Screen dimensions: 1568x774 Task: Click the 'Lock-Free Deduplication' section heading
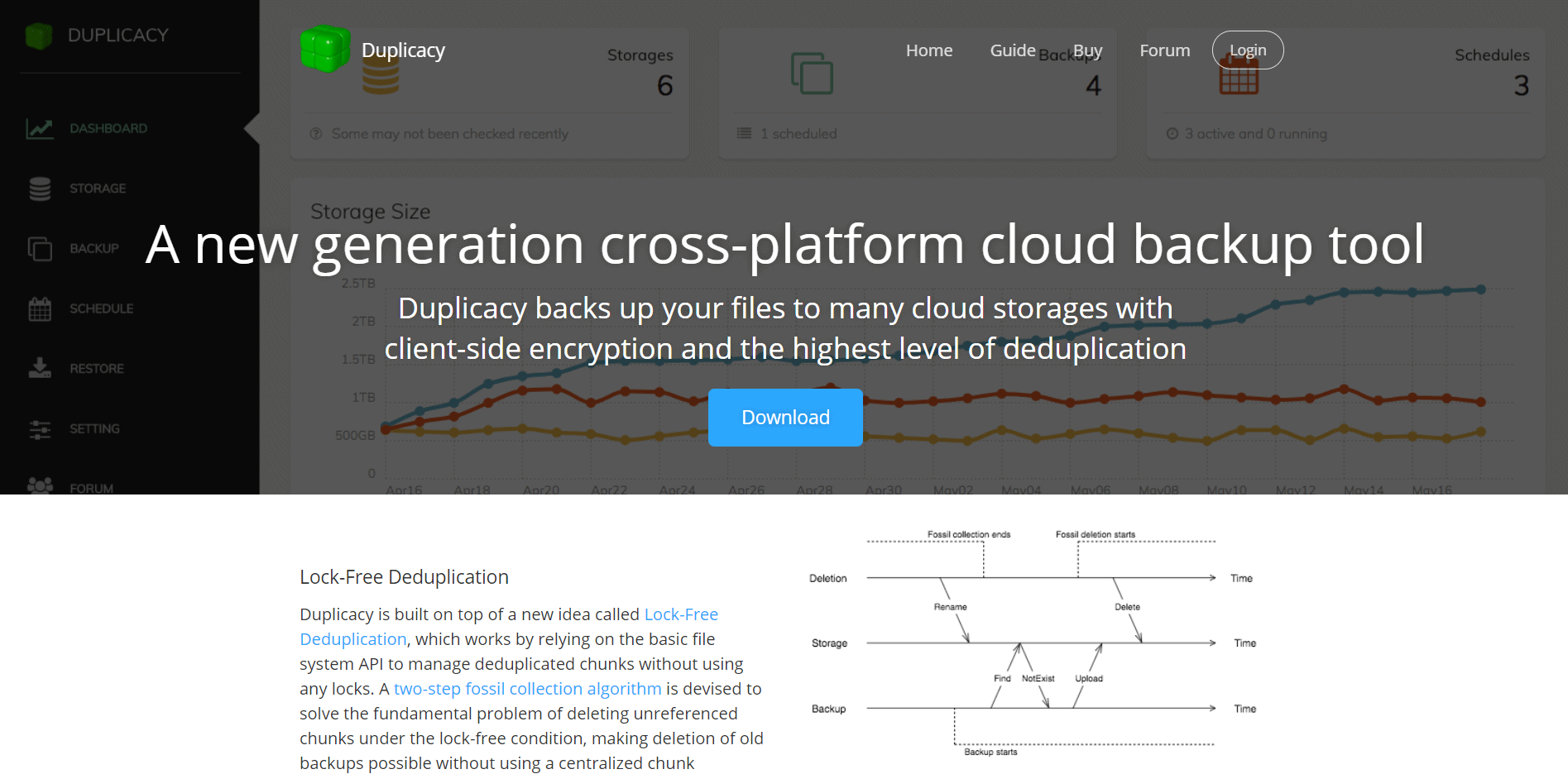(404, 577)
